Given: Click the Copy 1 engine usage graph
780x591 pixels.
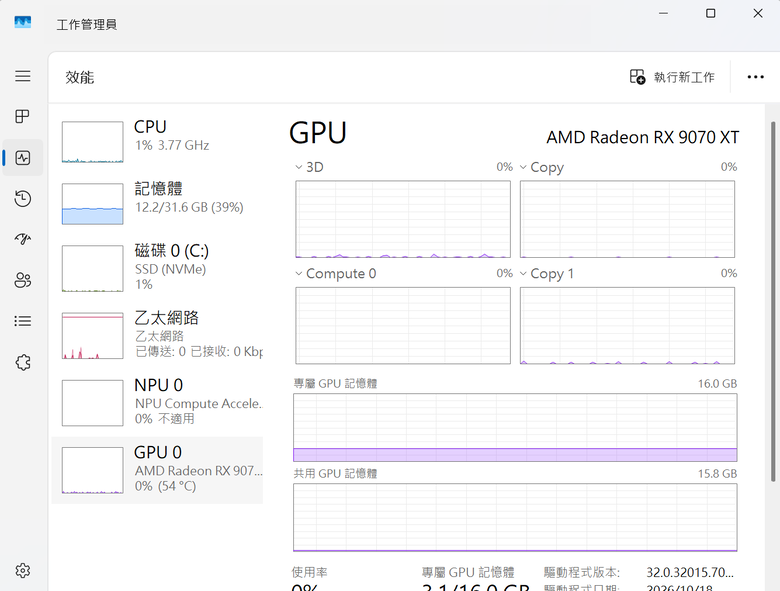Looking at the screenshot, I should (627, 325).
